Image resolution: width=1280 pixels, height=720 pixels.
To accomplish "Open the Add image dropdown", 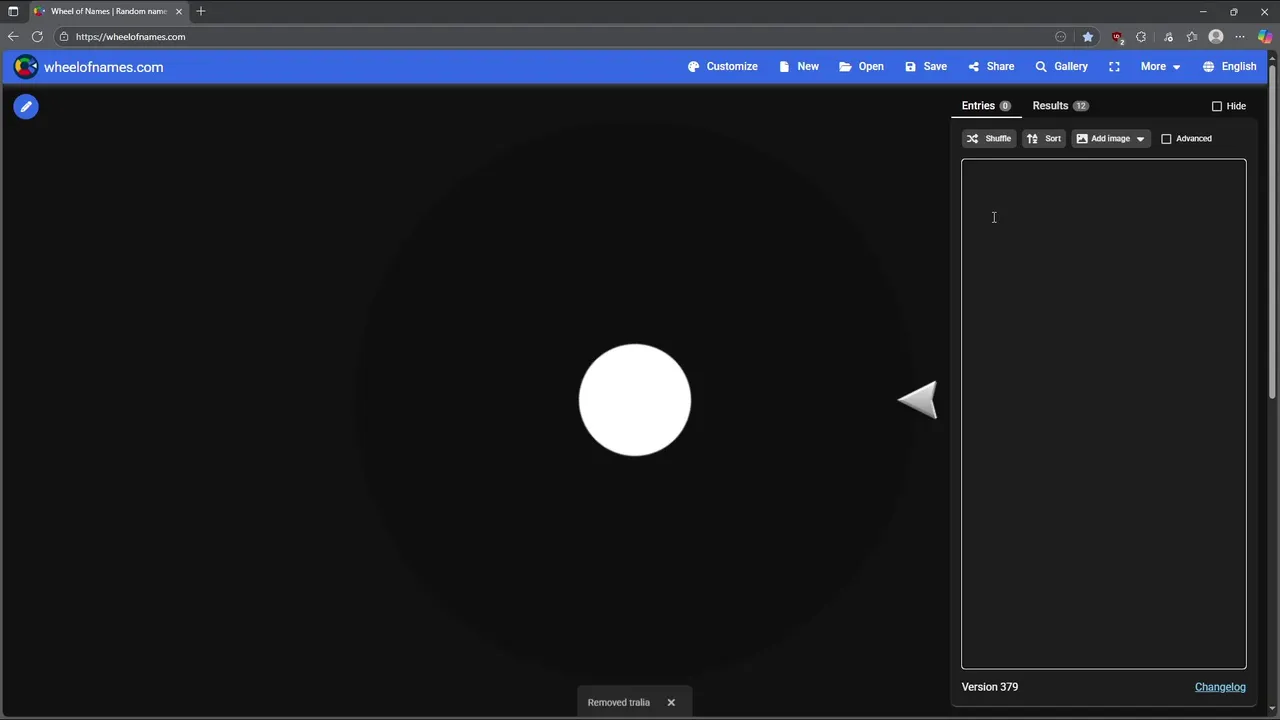I will 1111,139.
